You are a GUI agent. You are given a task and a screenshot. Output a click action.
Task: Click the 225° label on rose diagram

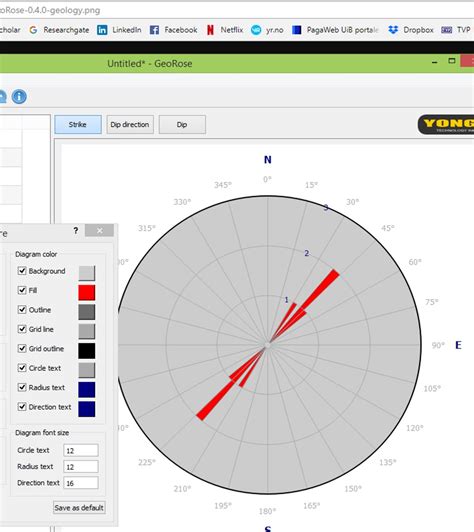coord(147,462)
